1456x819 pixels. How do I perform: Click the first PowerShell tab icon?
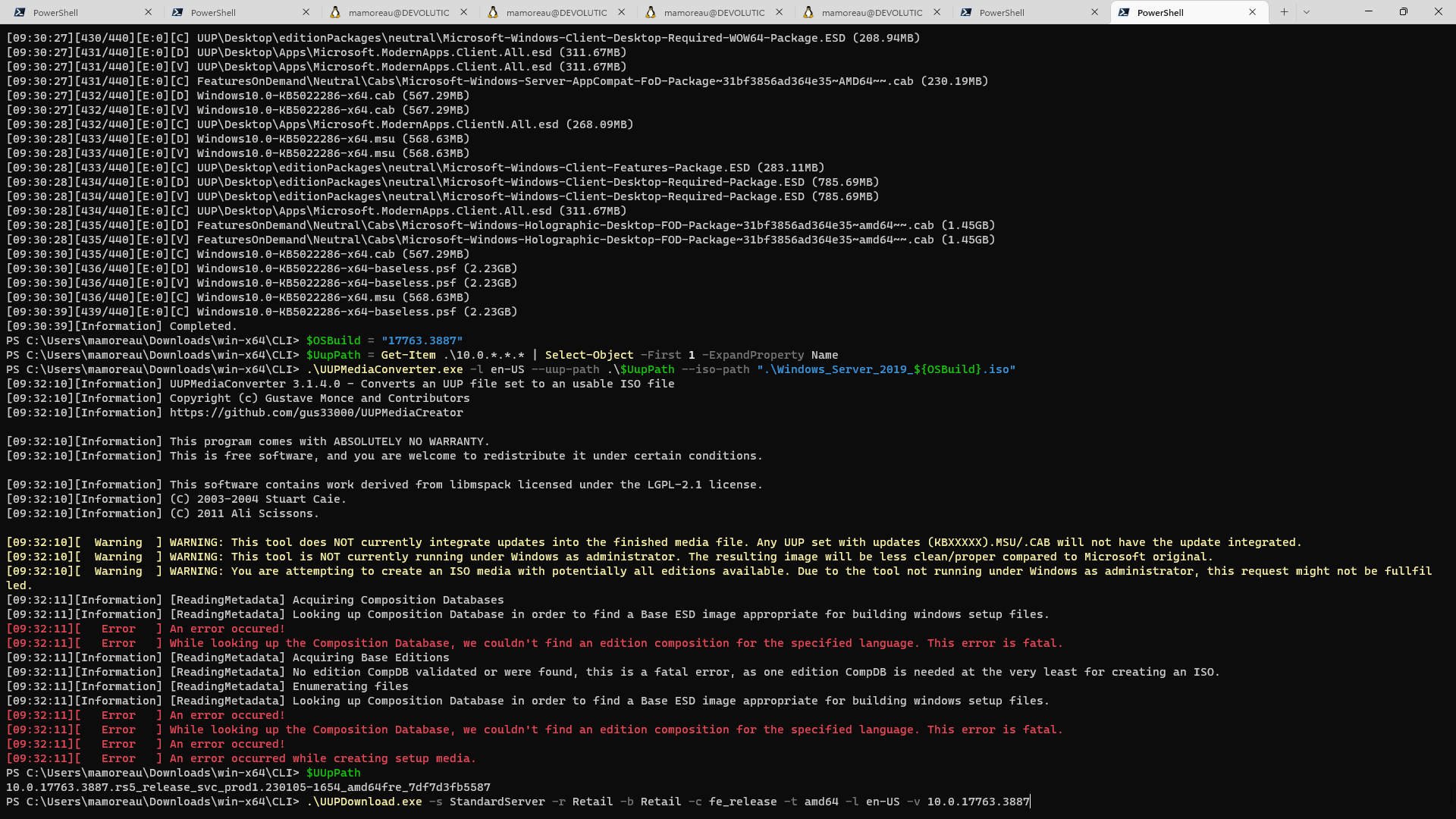click(x=20, y=12)
